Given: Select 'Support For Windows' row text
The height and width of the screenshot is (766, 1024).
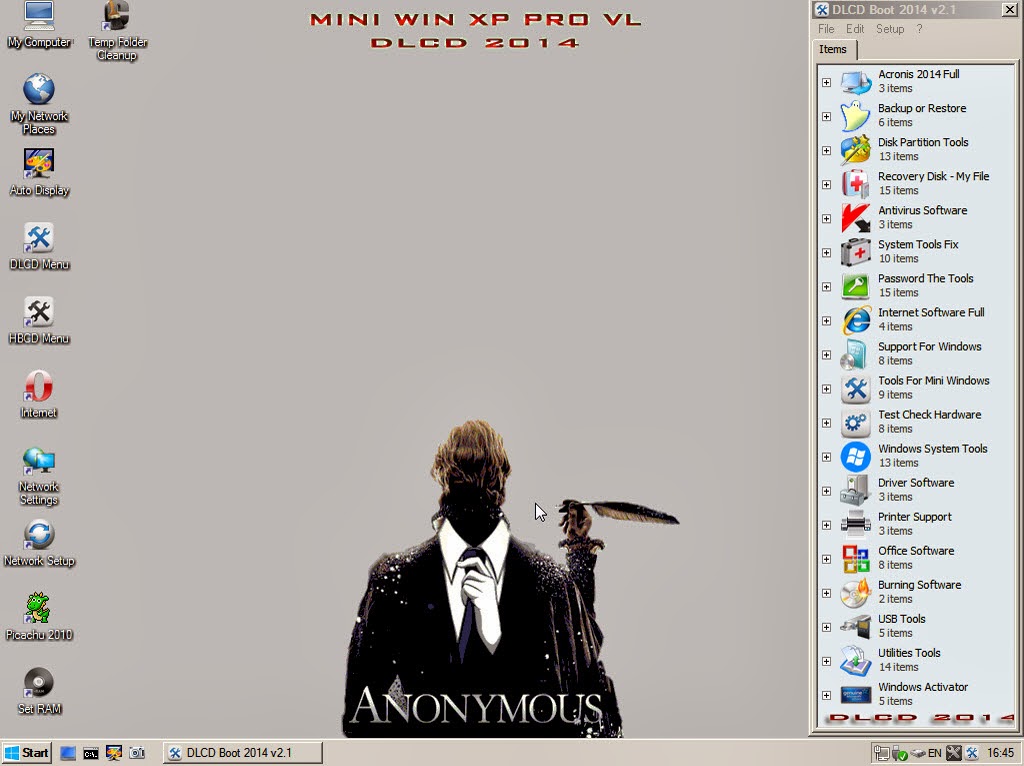Looking at the screenshot, I should tap(929, 346).
